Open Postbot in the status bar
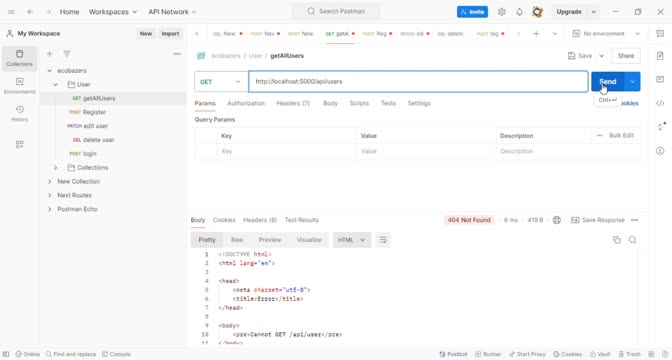The image size is (672, 360). coord(453,354)
